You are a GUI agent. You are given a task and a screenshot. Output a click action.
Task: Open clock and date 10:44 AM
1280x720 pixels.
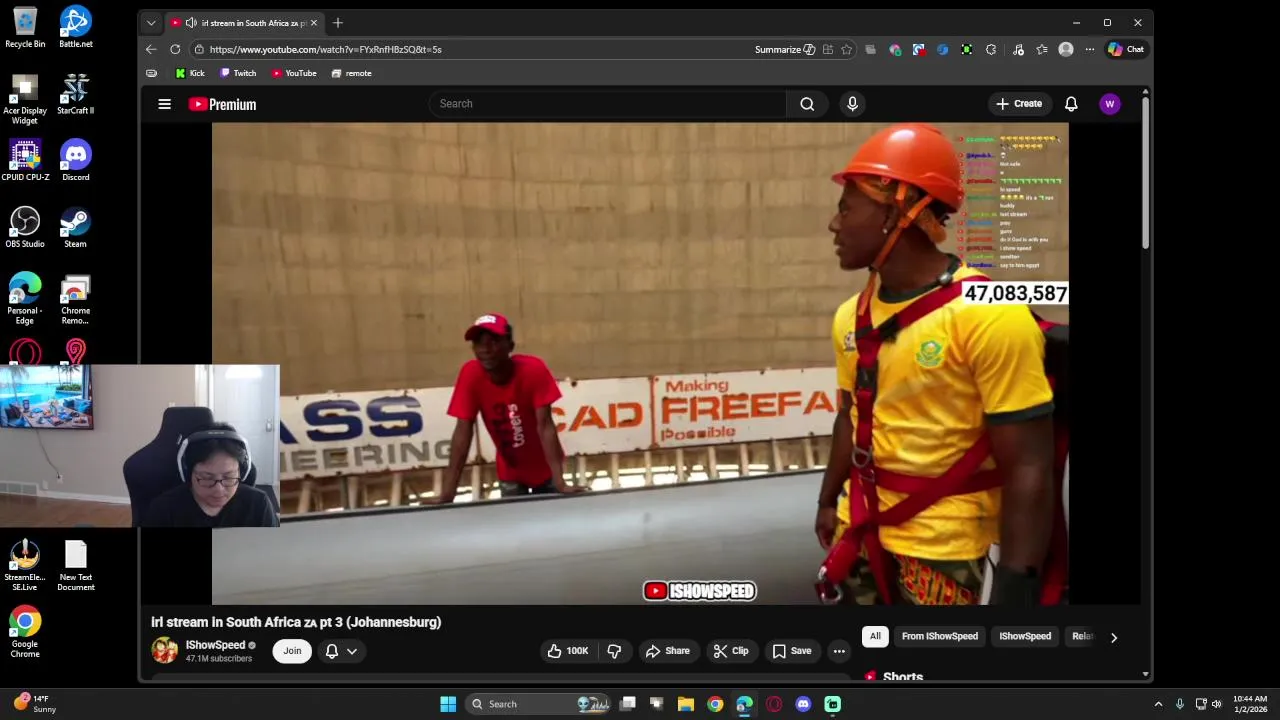1250,704
